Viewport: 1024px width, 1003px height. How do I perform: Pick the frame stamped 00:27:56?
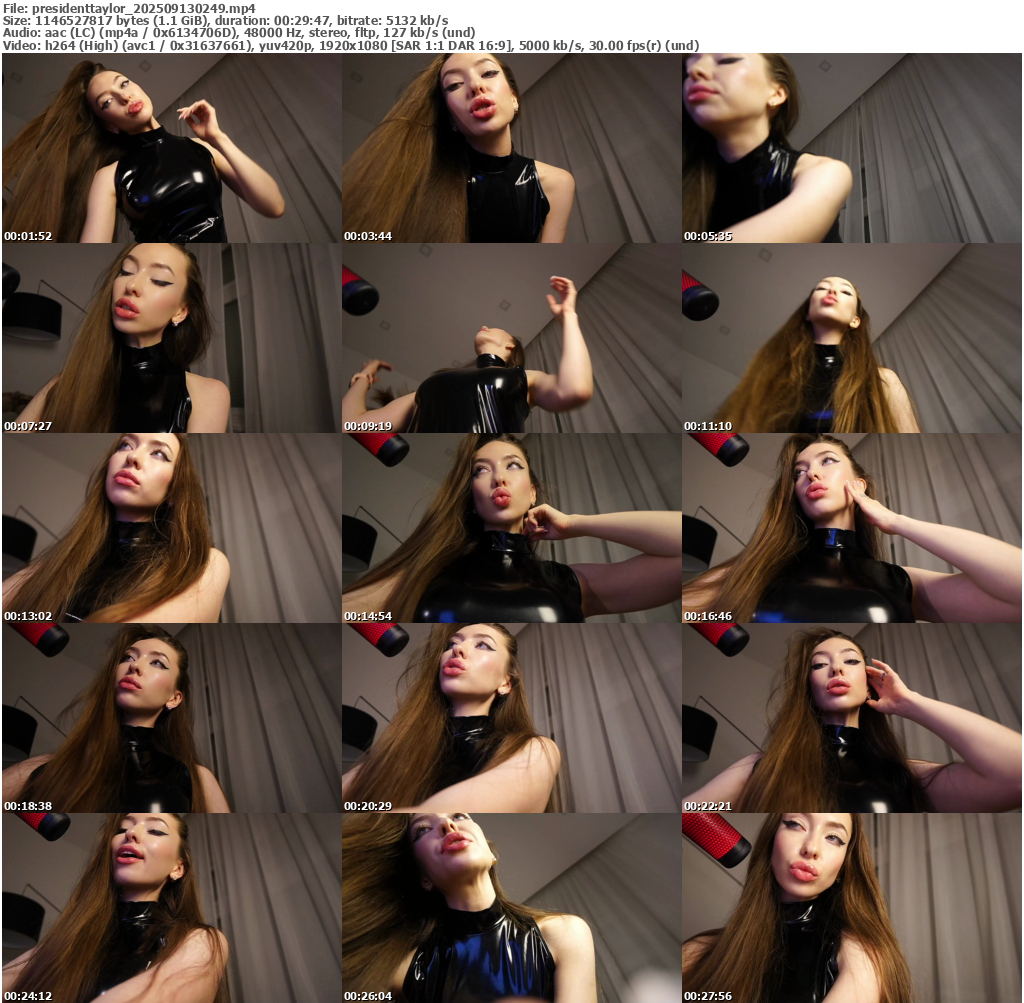pyautogui.click(x=852, y=908)
